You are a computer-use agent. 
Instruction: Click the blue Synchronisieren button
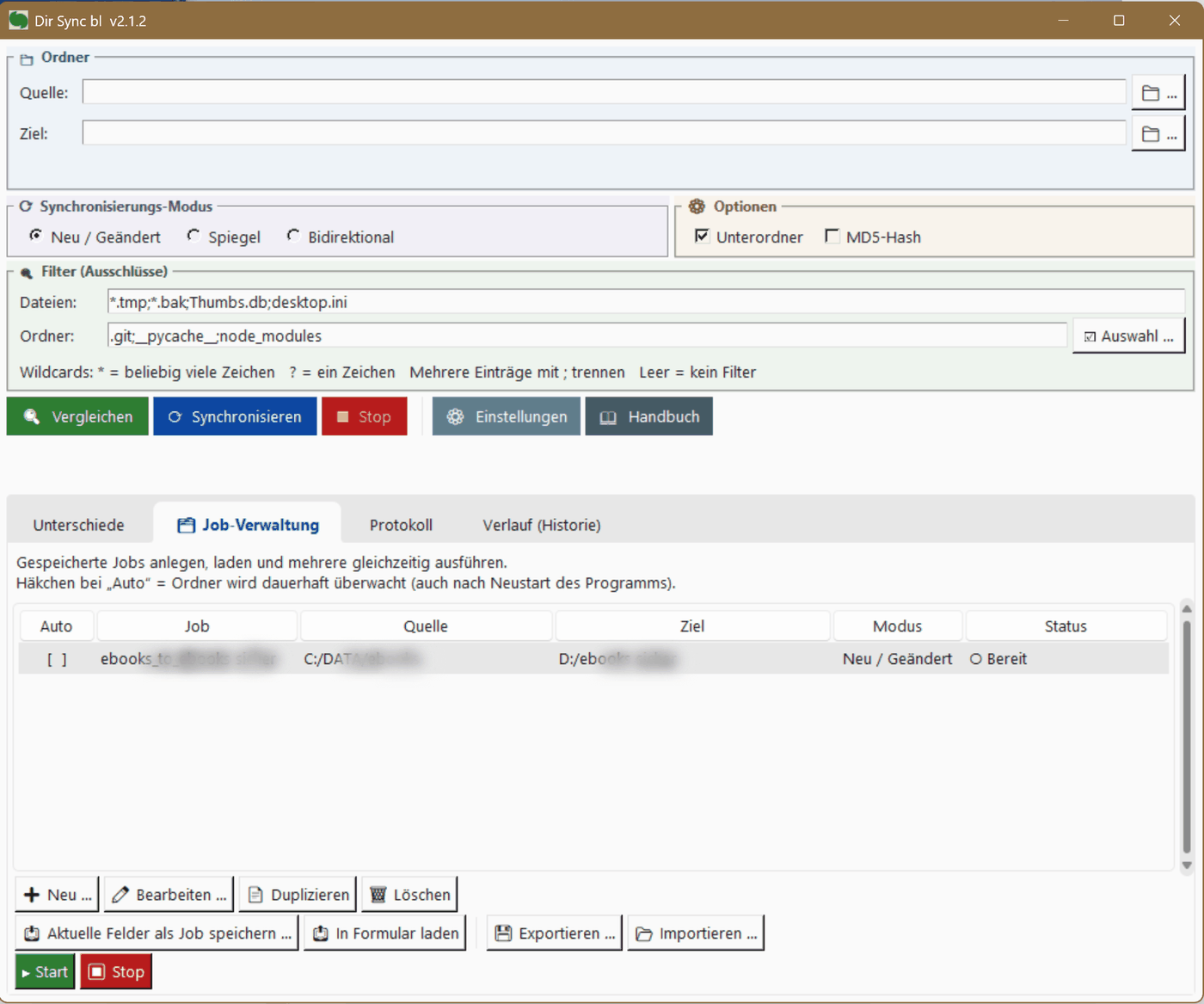[x=235, y=416]
